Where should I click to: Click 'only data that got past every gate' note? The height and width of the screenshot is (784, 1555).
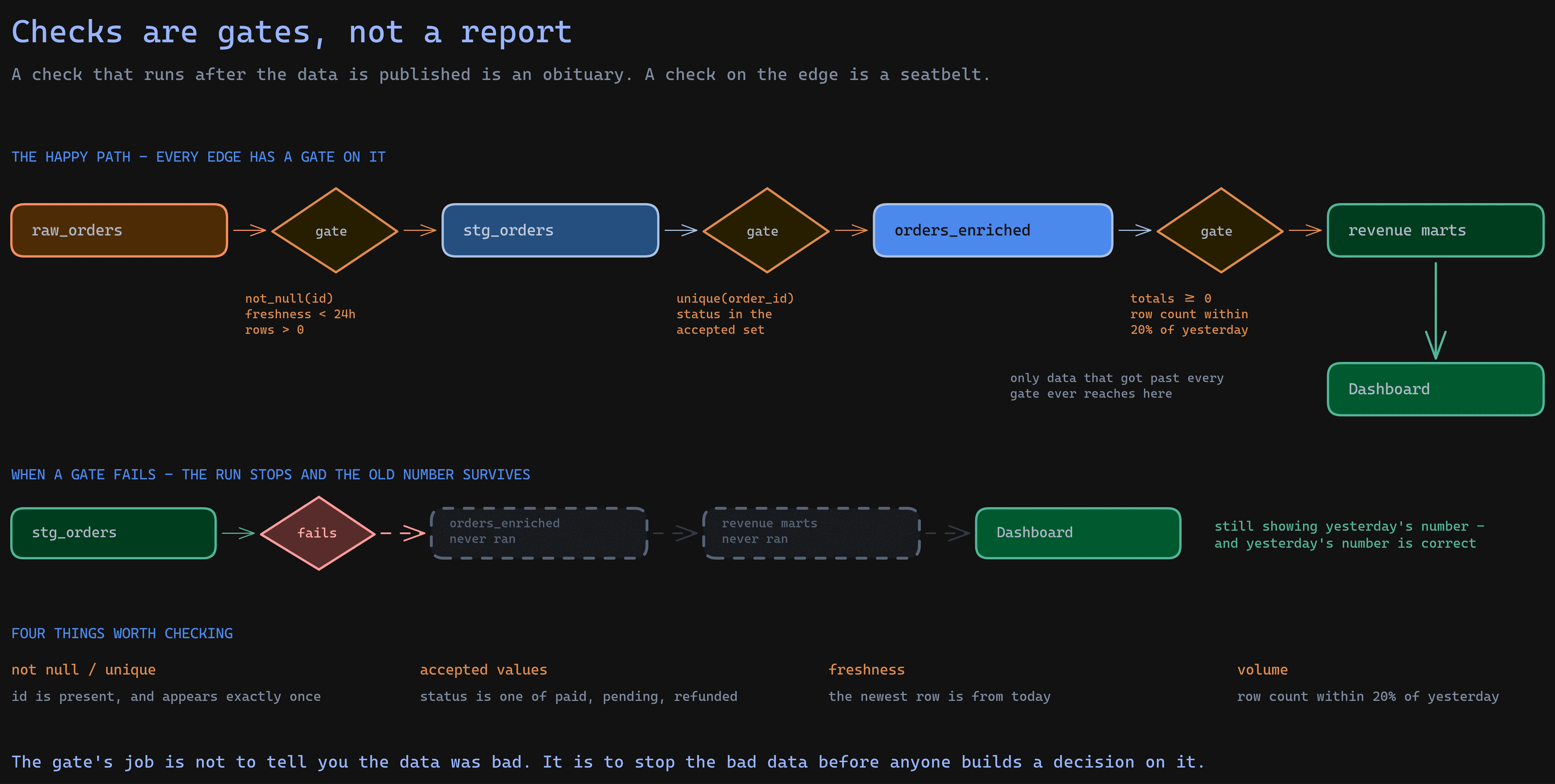point(1117,386)
